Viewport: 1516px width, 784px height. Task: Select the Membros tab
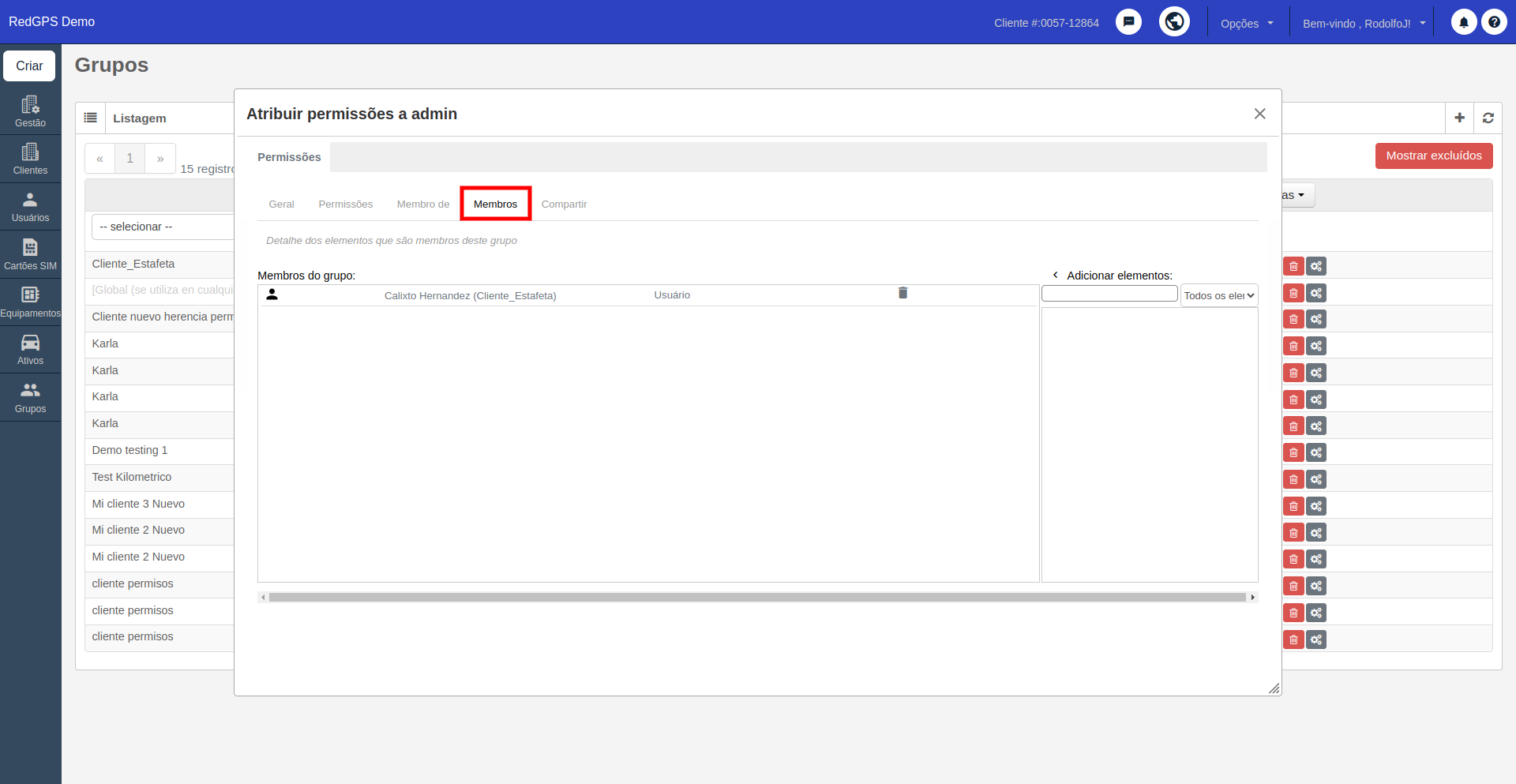[x=495, y=204]
